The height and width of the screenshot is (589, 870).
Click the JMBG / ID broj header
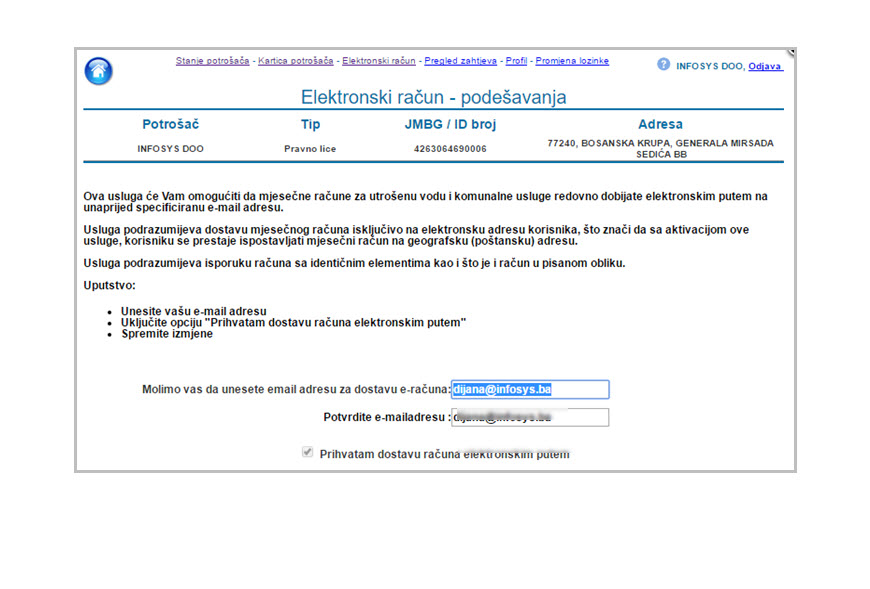450,124
